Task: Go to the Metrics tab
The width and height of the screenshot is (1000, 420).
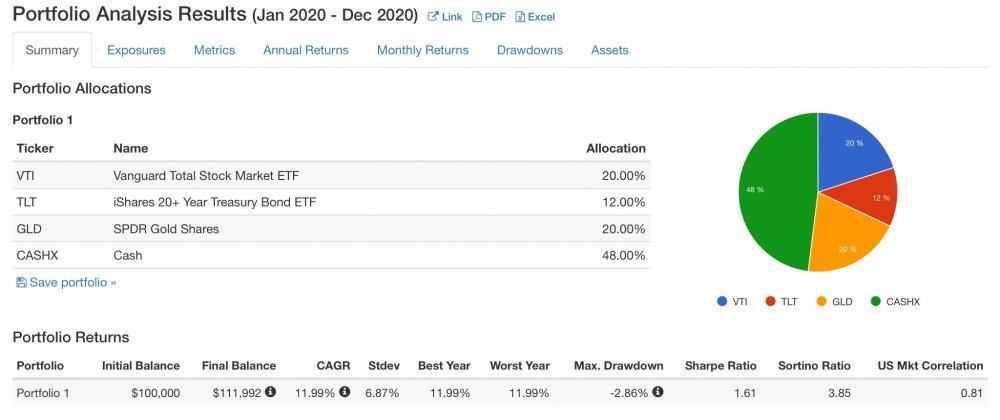Action: 214,50
